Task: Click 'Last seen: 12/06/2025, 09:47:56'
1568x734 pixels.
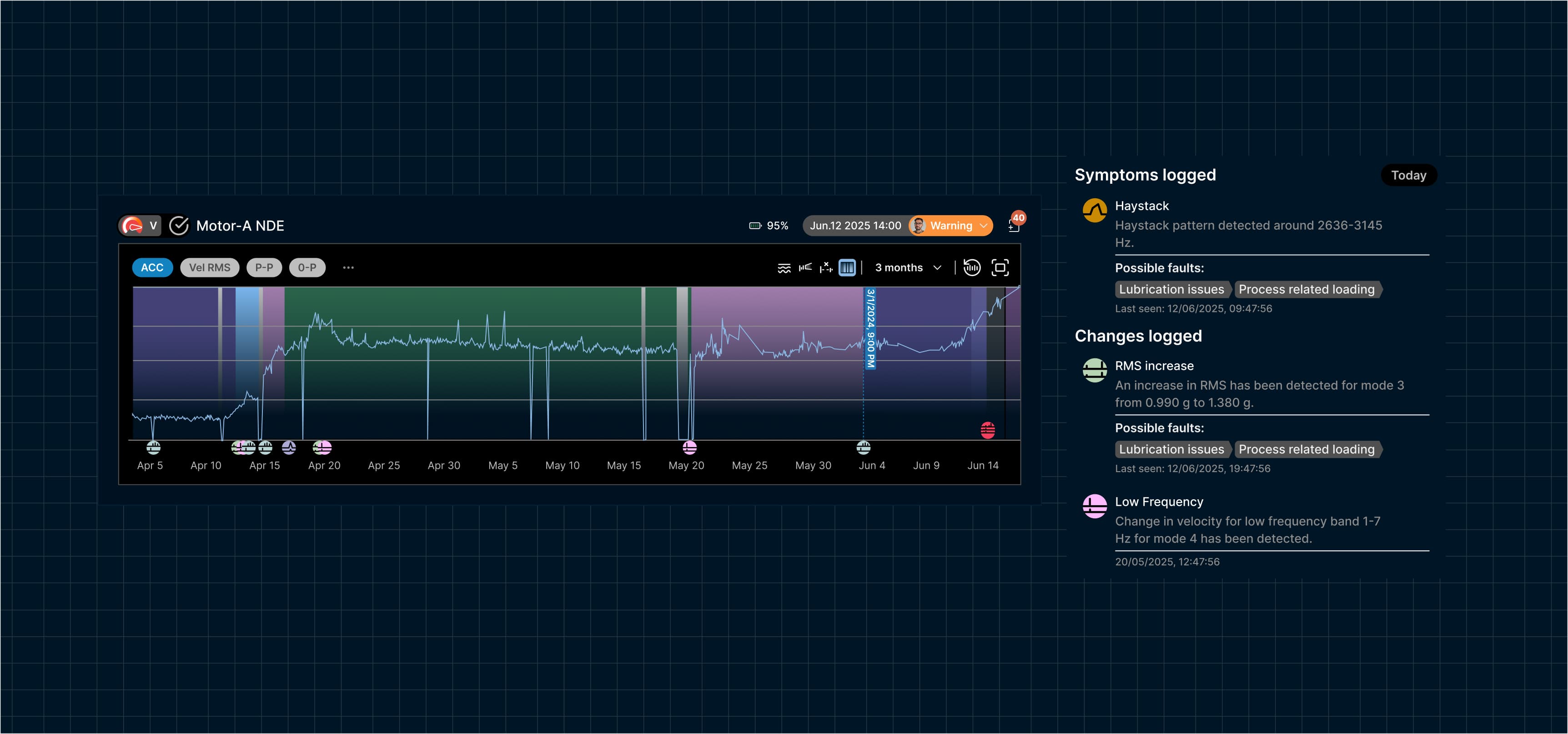Action: pyautogui.click(x=1193, y=309)
